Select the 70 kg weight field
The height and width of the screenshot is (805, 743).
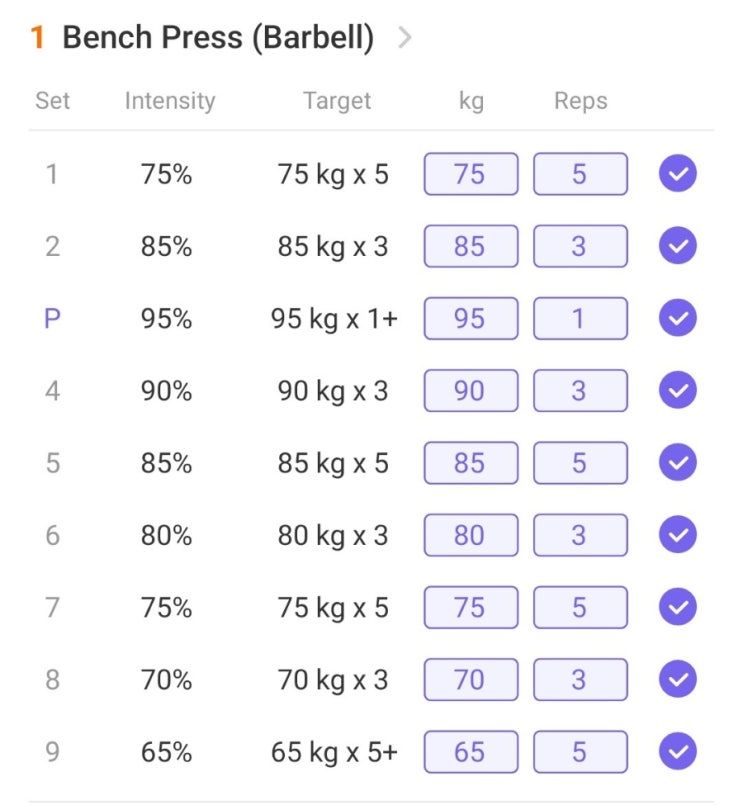470,680
